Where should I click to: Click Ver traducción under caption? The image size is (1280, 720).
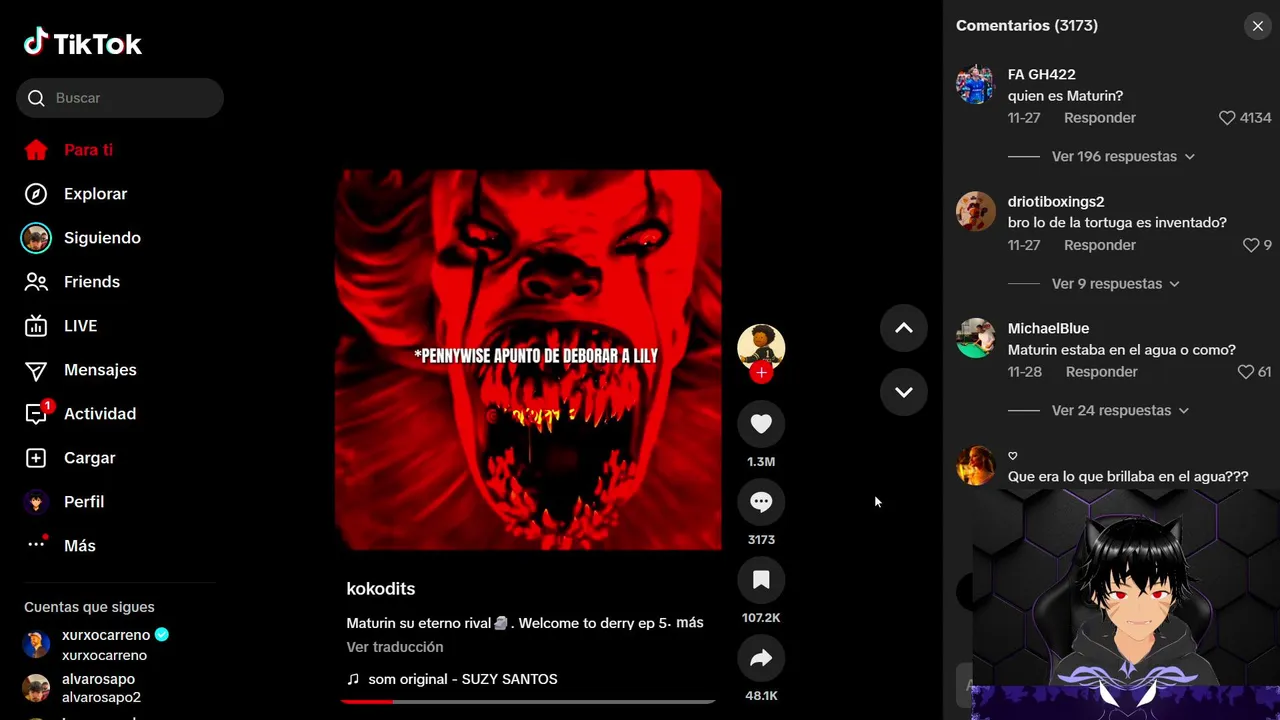tap(395, 647)
